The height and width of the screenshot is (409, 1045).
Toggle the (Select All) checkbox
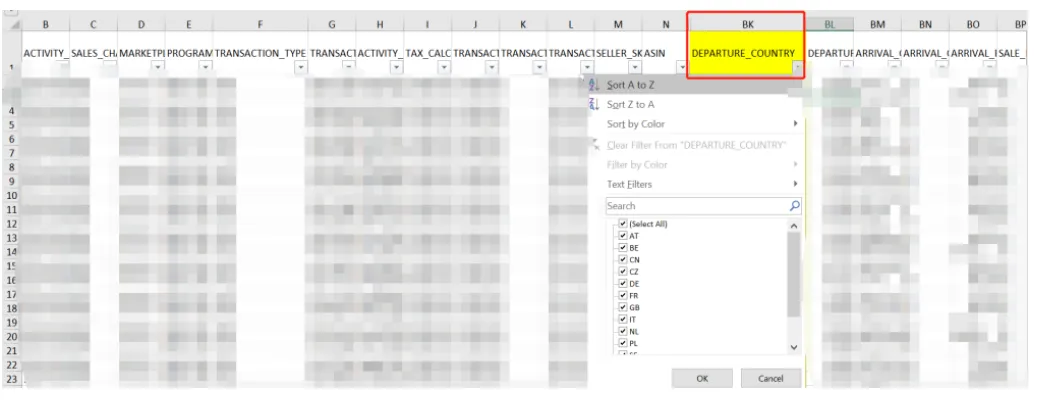click(x=623, y=224)
